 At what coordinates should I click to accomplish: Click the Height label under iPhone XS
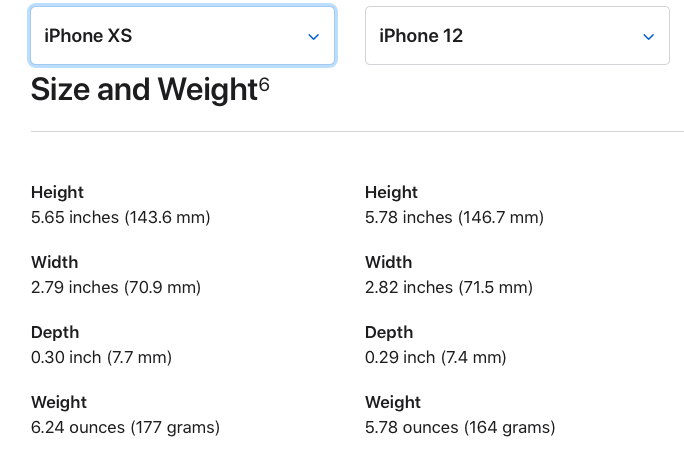point(57,192)
